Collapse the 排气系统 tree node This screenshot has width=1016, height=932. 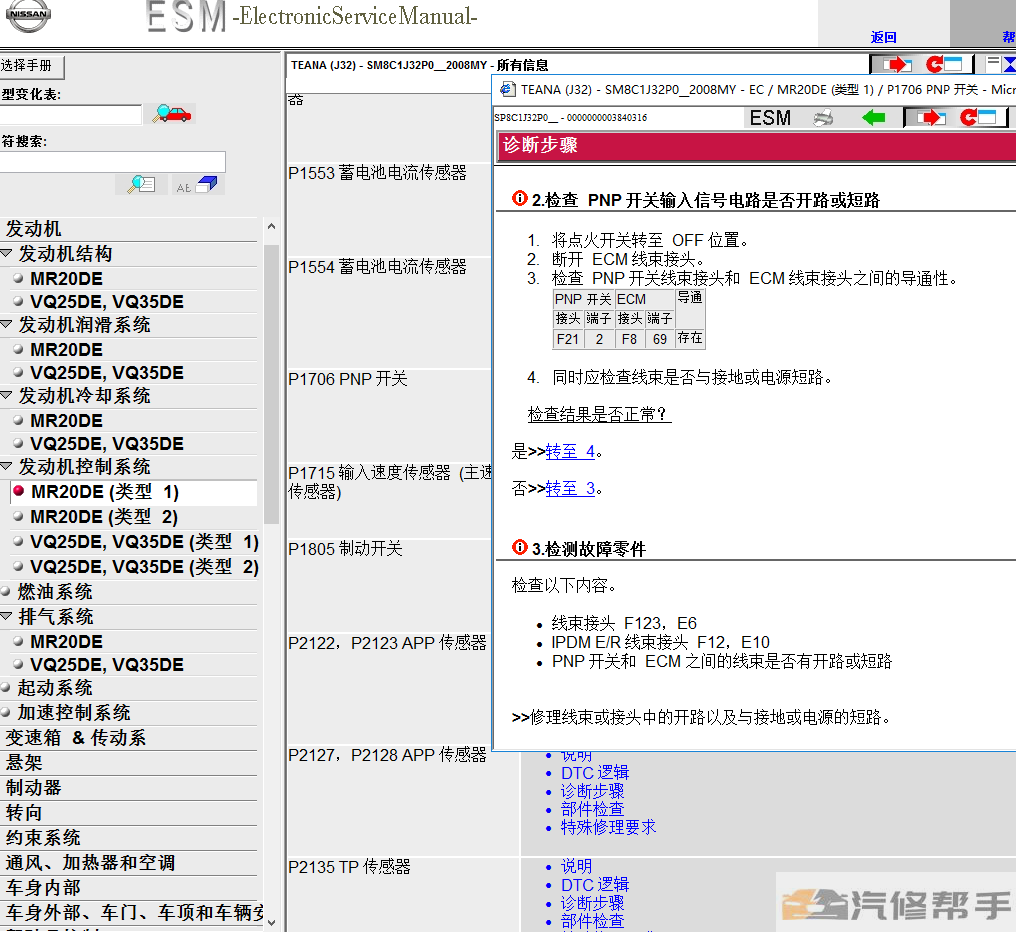pos(6,616)
